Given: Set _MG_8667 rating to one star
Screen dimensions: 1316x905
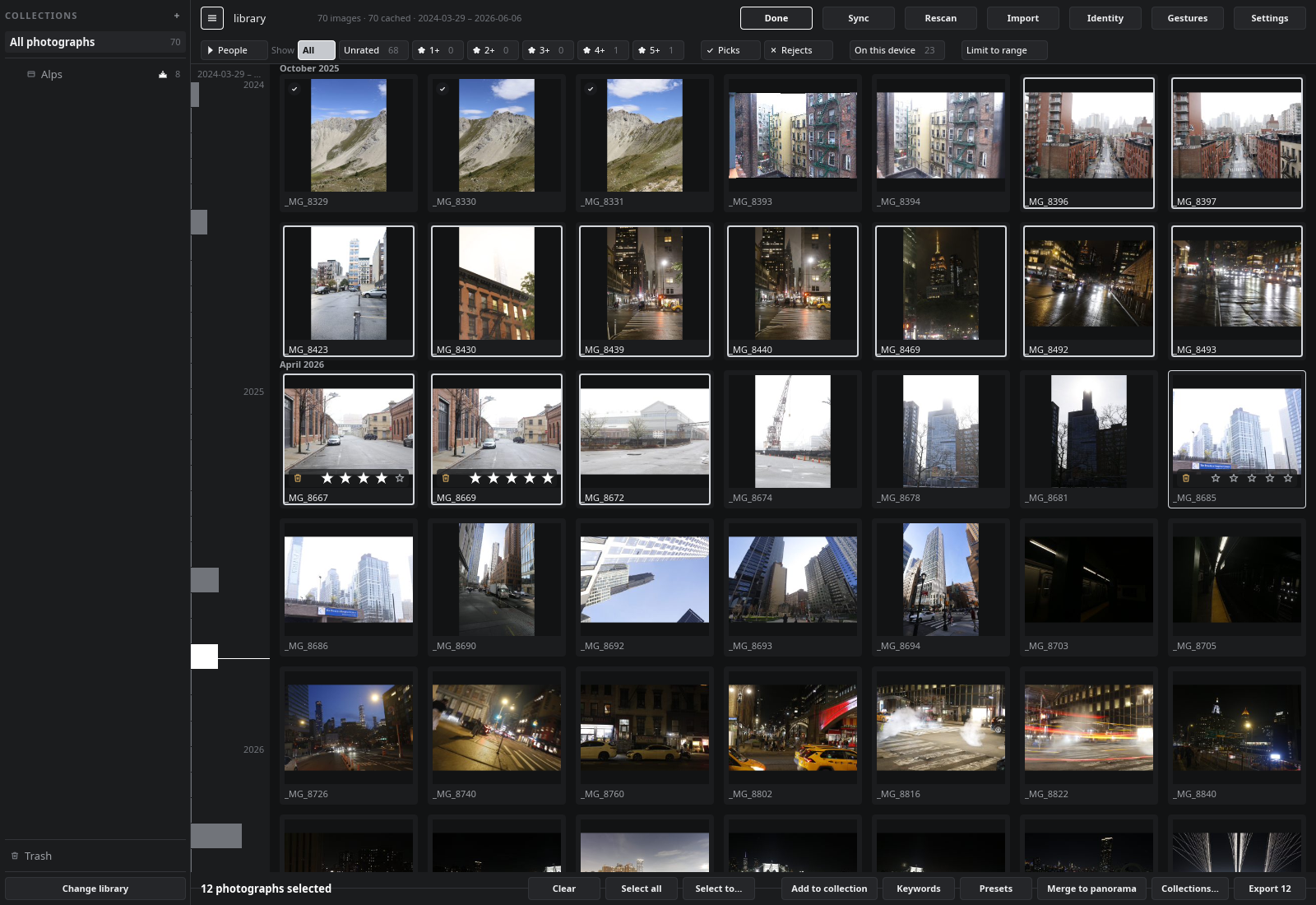Looking at the screenshot, I should (x=327, y=478).
